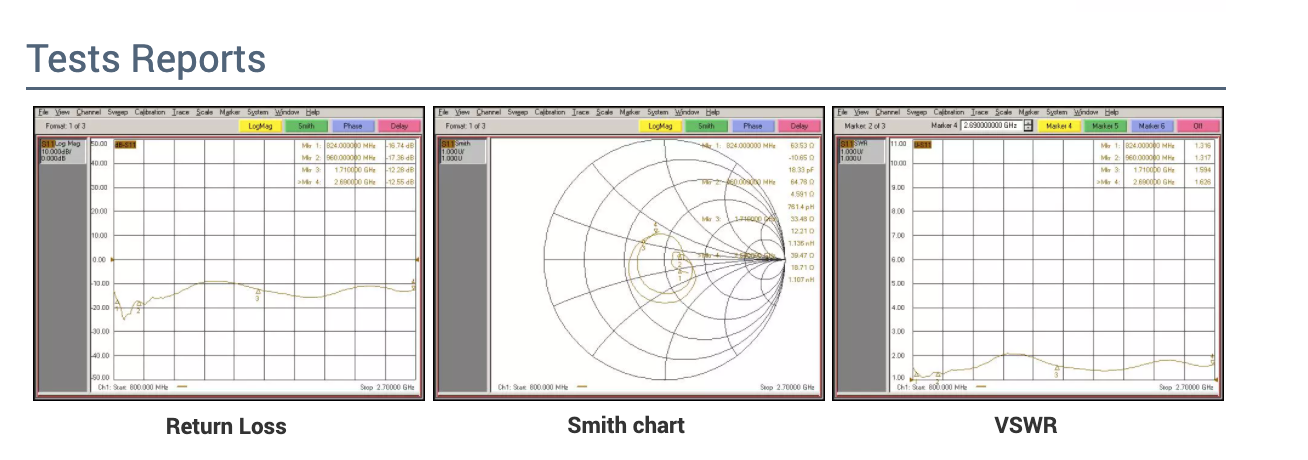1308x460 pixels.
Task: Click S11 Log Mag trace label
Action: pyautogui.click(x=55, y=144)
